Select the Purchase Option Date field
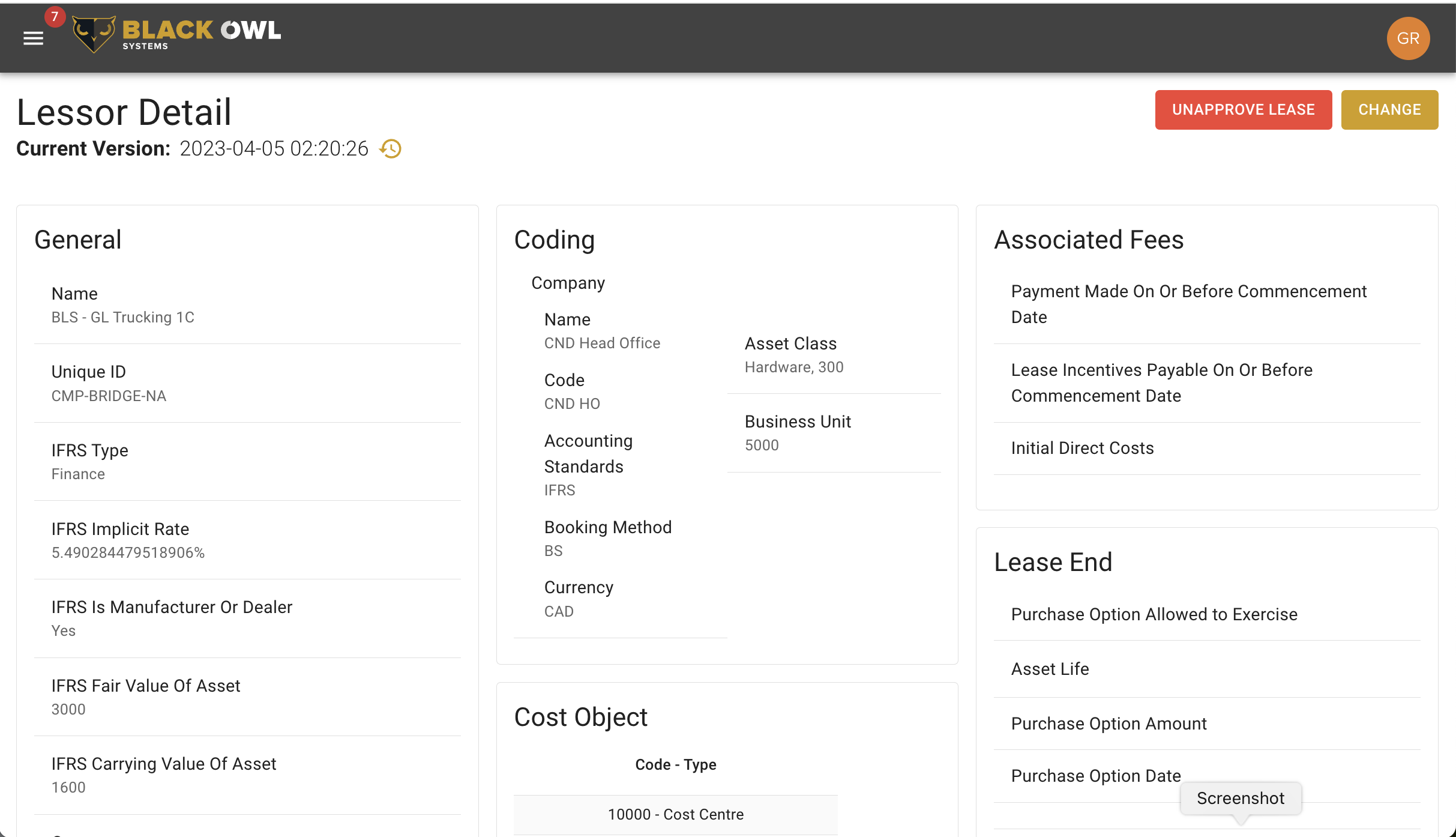The width and height of the screenshot is (1456, 837). pyautogui.click(x=1095, y=776)
